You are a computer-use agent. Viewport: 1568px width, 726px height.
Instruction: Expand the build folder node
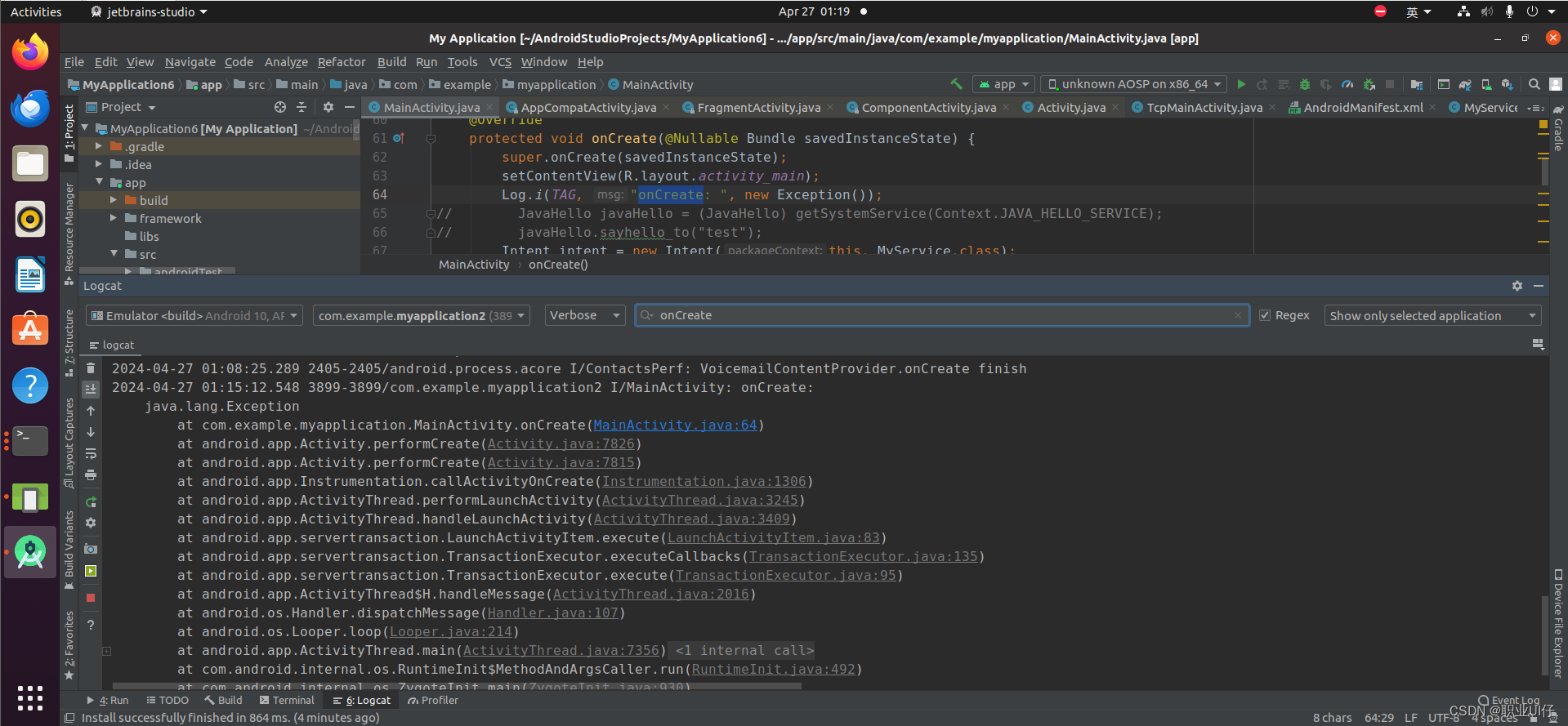[x=114, y=200]
